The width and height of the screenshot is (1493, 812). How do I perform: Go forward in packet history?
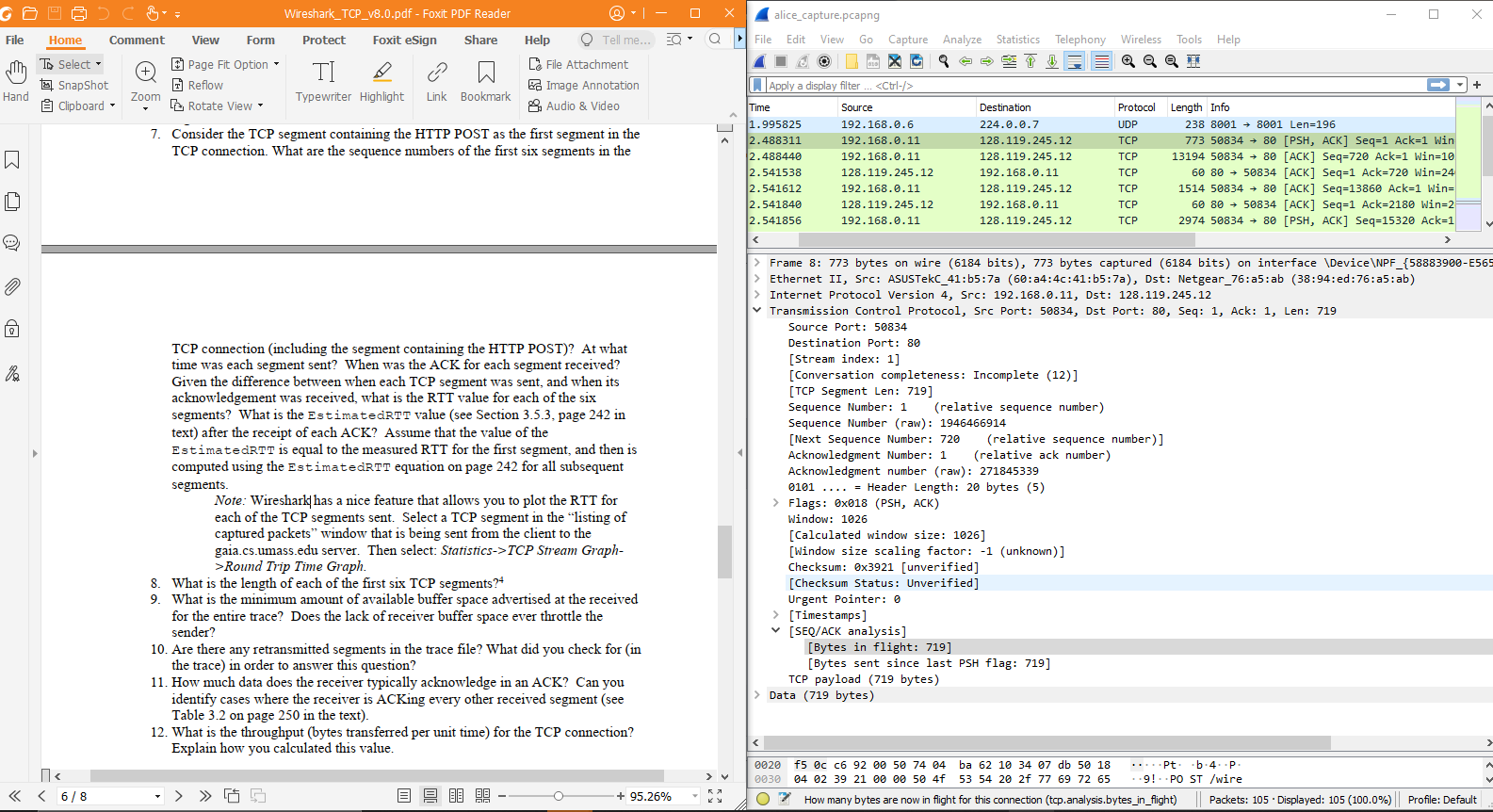point(987,61)
